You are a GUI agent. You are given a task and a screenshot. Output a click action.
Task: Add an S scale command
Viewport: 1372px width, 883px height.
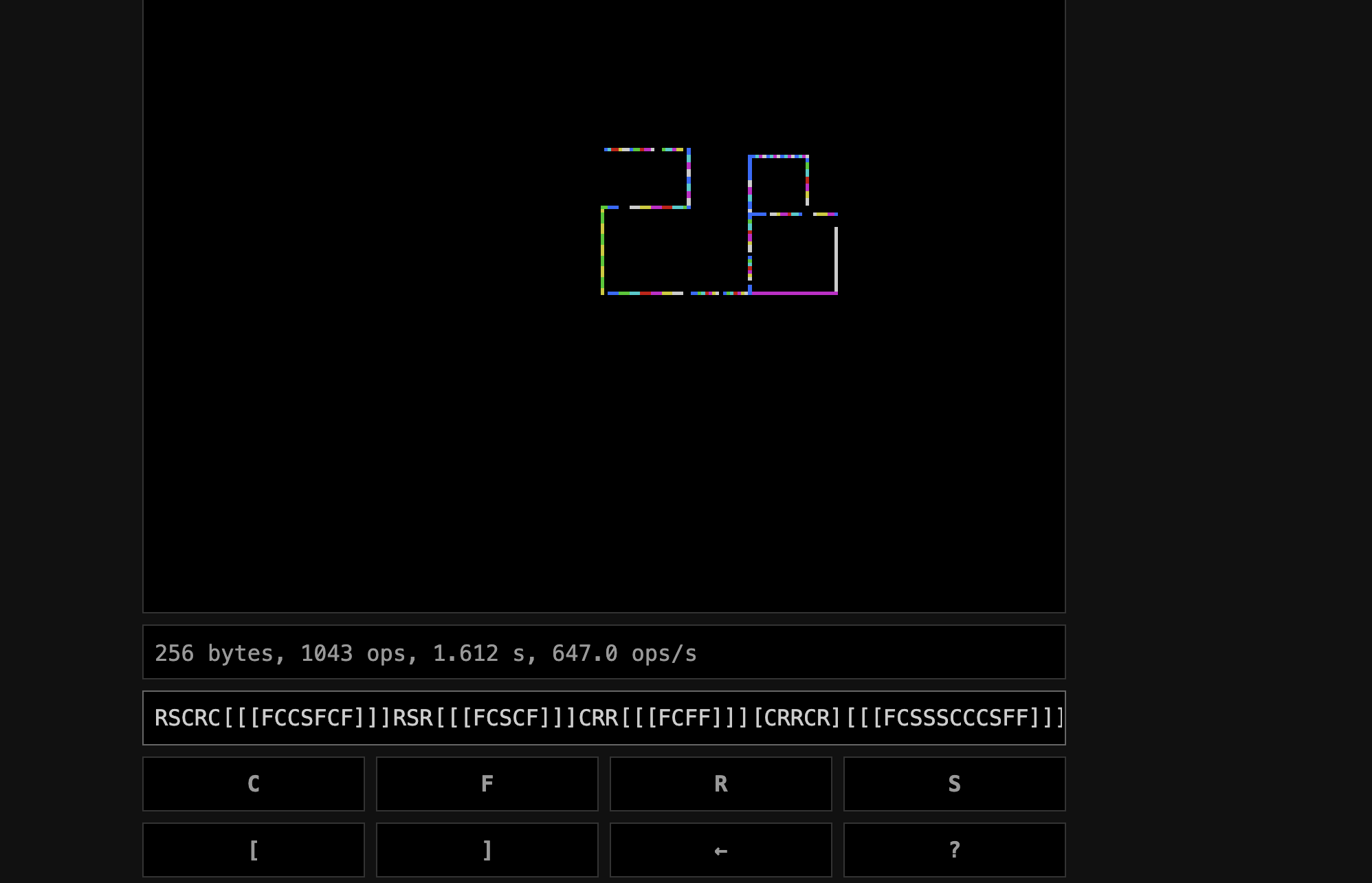(x=954, y=784)
